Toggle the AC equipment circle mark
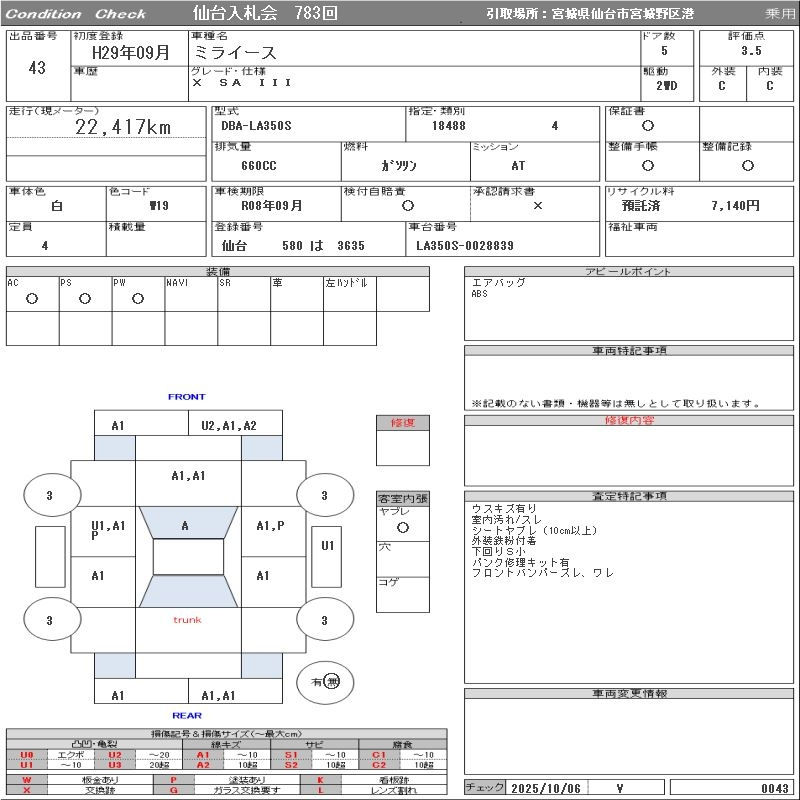 [x=32, y=298]
